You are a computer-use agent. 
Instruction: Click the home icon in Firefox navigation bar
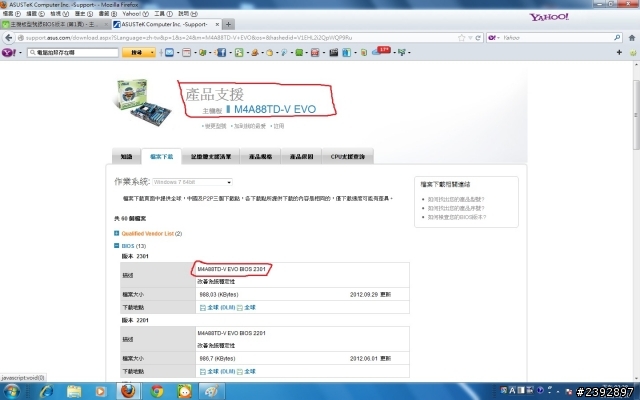(x=632, y=38)
